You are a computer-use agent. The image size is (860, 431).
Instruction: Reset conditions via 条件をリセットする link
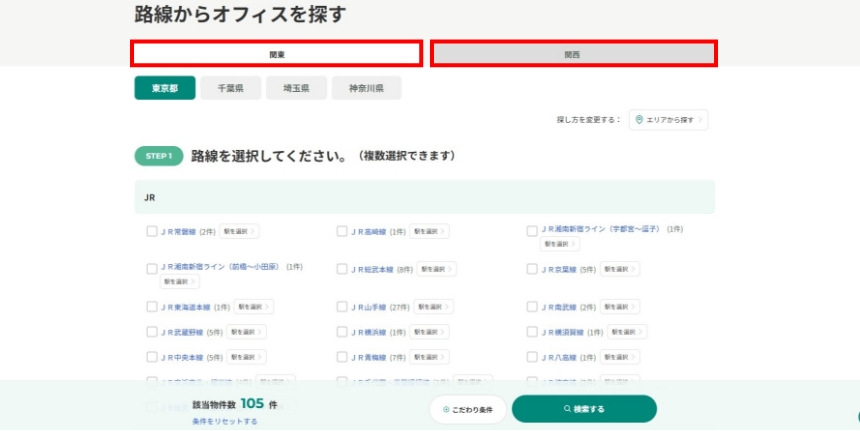pyautogui.click(x=225, y=422)
